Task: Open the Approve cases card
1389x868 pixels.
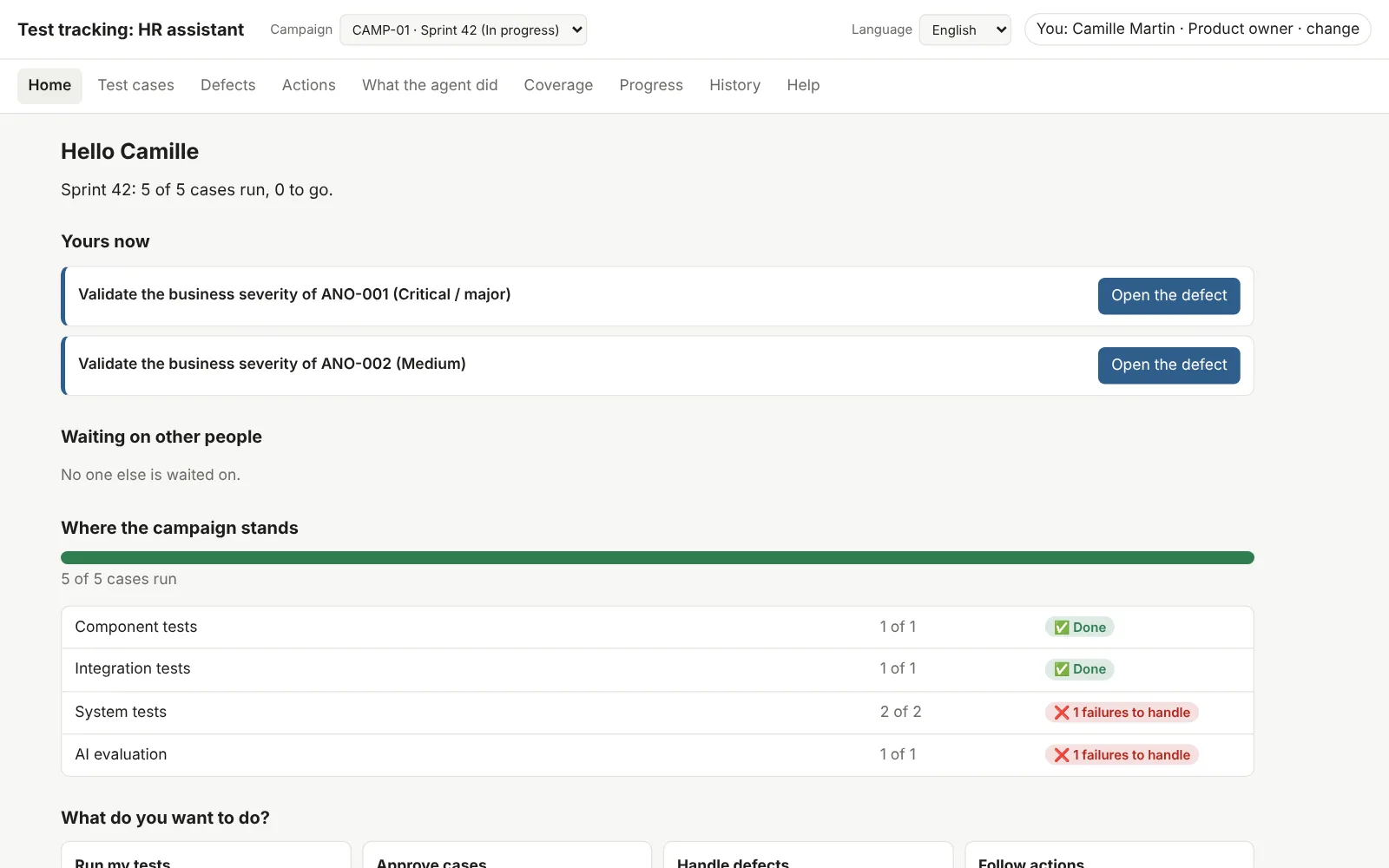Action: tap(507, 855)
